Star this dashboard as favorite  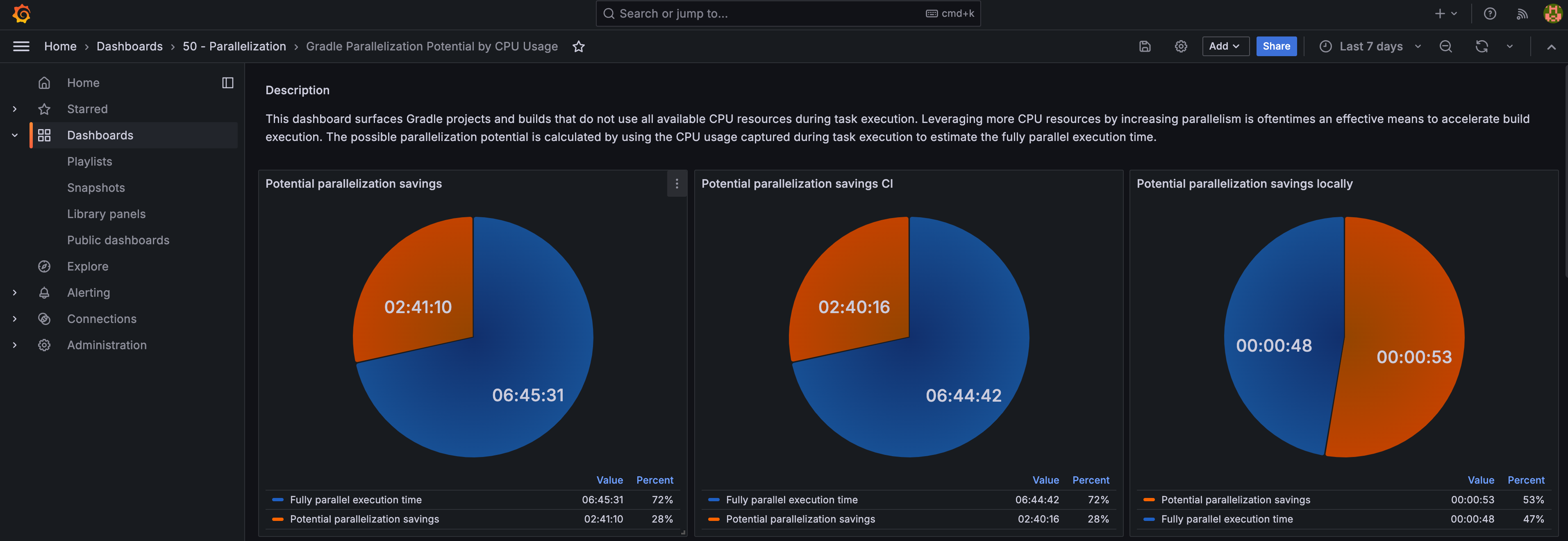coord(578,46)
